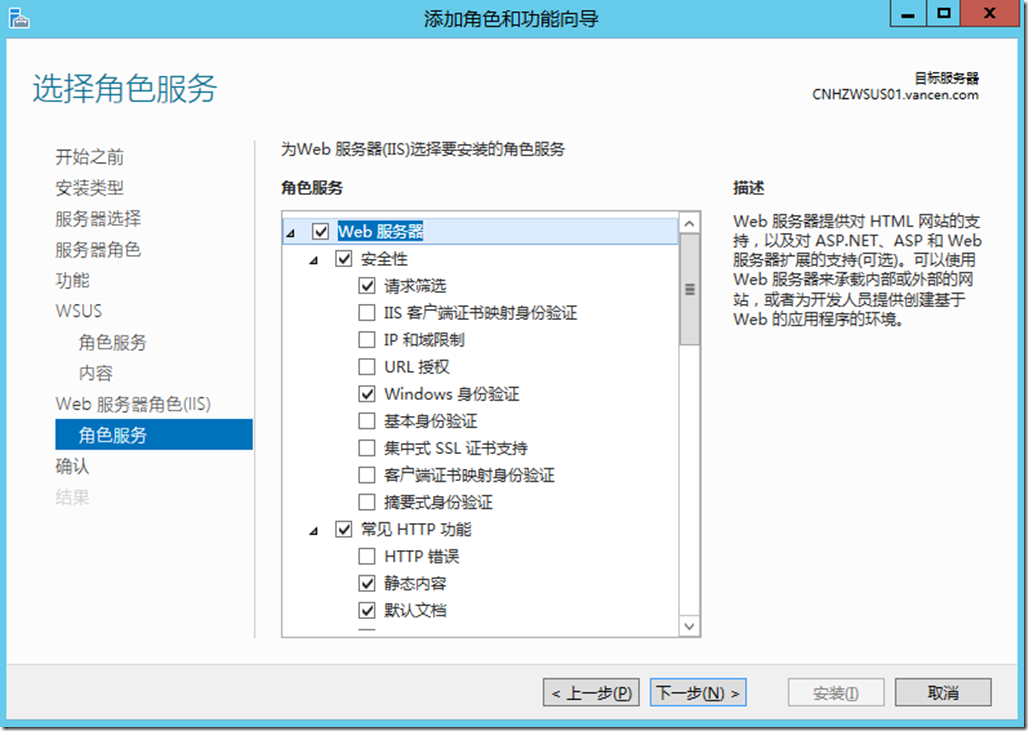This screenshot has height=731, width=1028.
Task: Click the role services scrollbar thumb
Action: 689,289
